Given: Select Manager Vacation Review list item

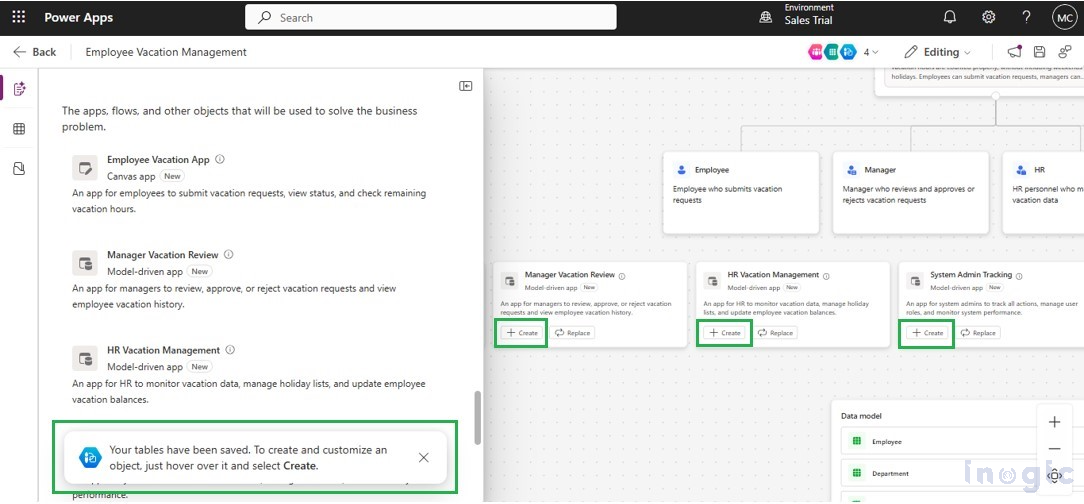Looking at the screenshot, I should (x=249, y=279).
